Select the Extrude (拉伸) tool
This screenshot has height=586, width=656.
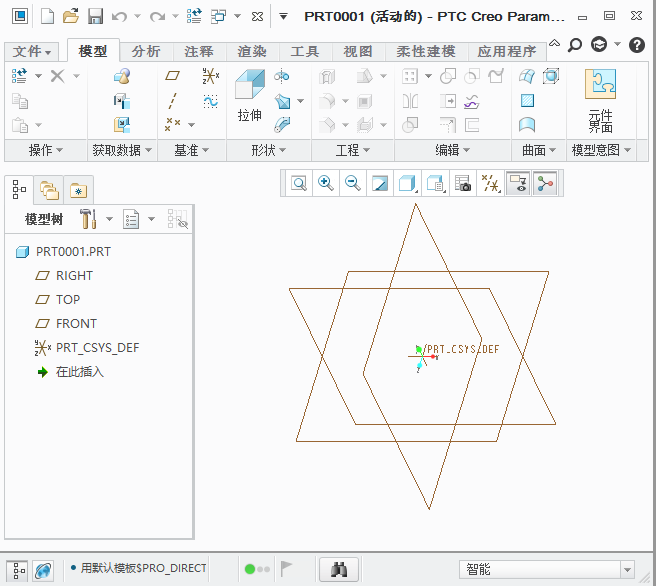(x=250, y=95)
